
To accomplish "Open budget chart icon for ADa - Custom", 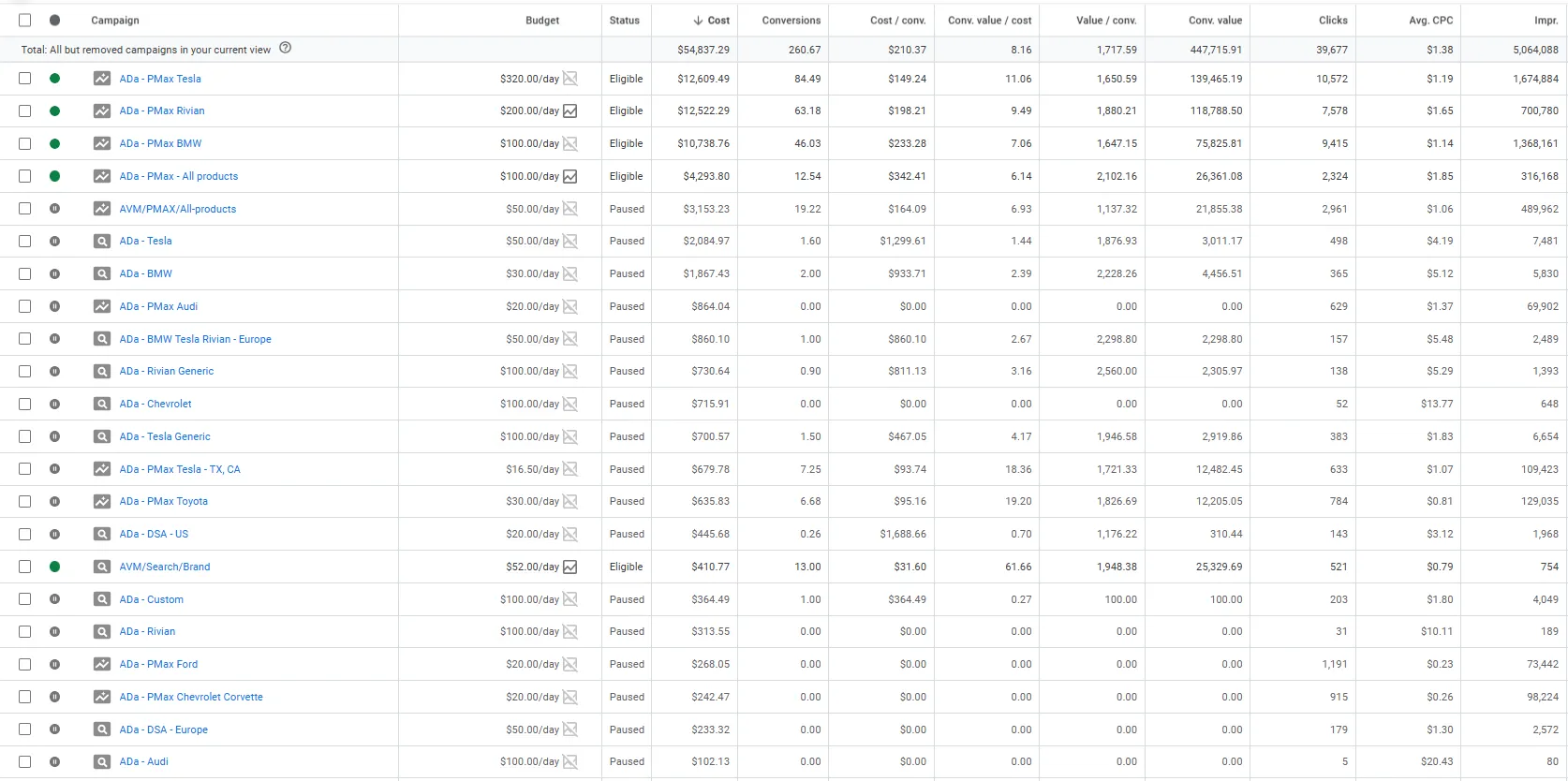I will pos(570,599).
